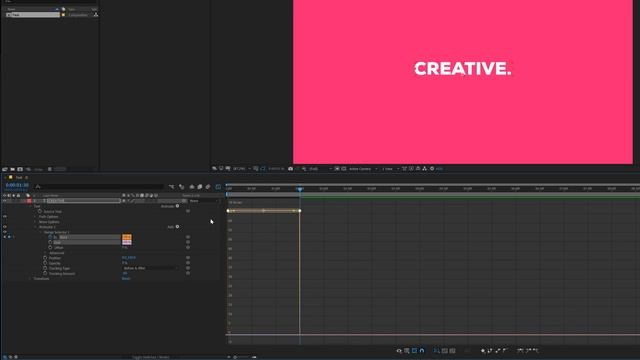Fit all graphs to view

pos(452,351)
